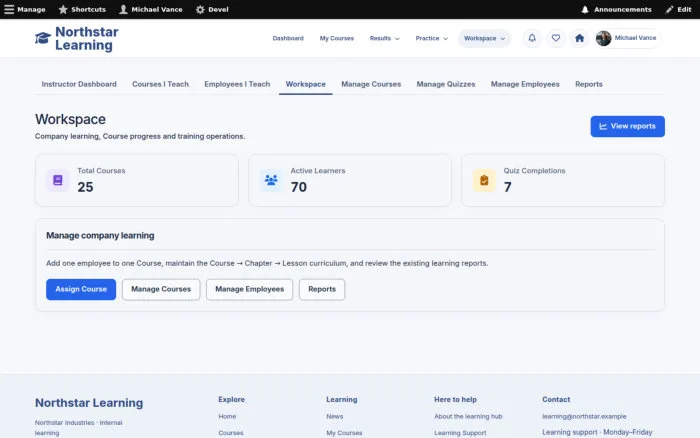Open the Devel gear icon
Screen dimensions: 700x438
(200, 9)
